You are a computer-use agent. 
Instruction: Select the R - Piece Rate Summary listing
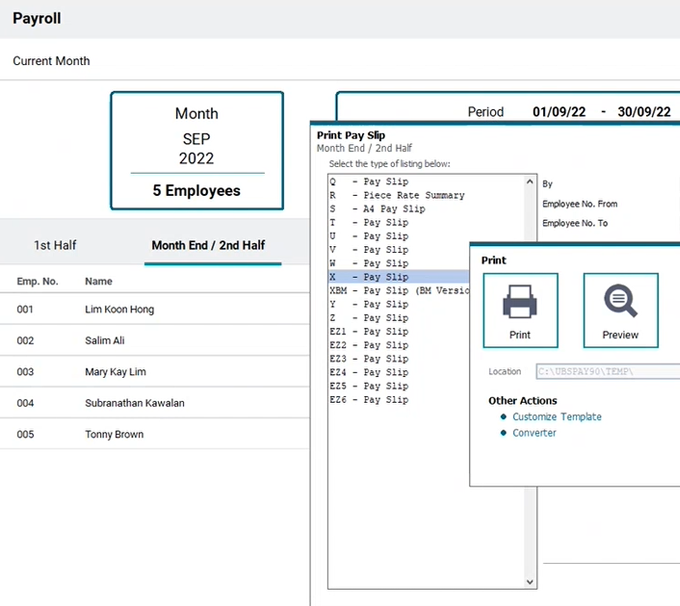click(396, 196)
